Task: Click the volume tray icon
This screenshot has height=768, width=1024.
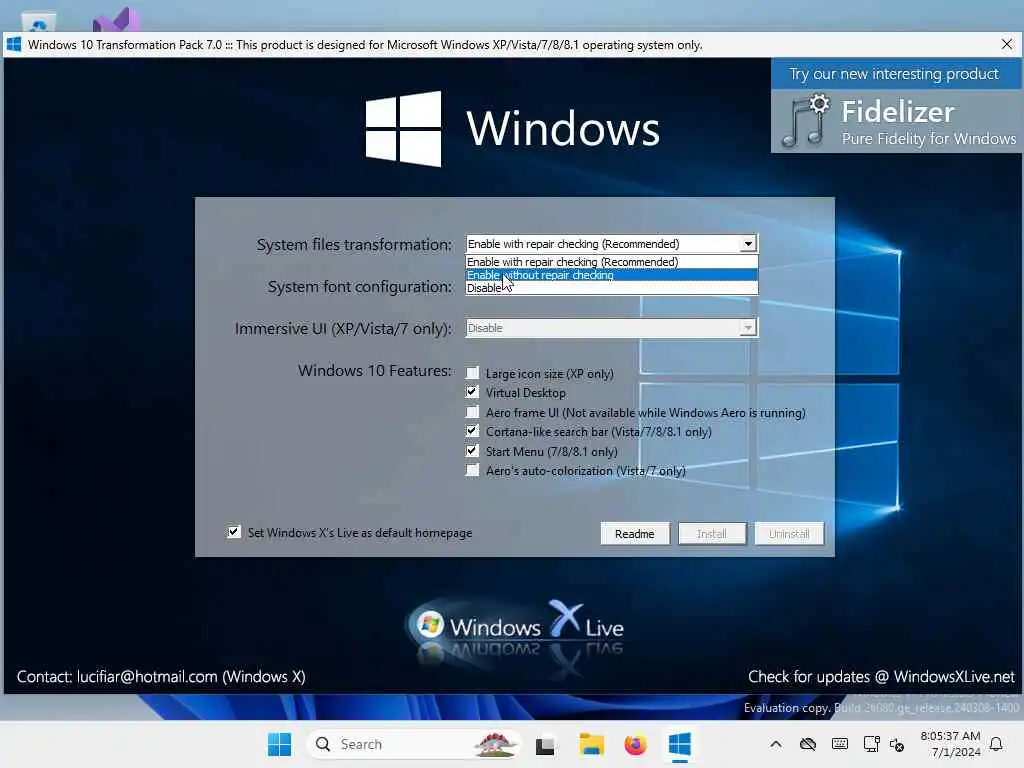Action: point(897,745)
